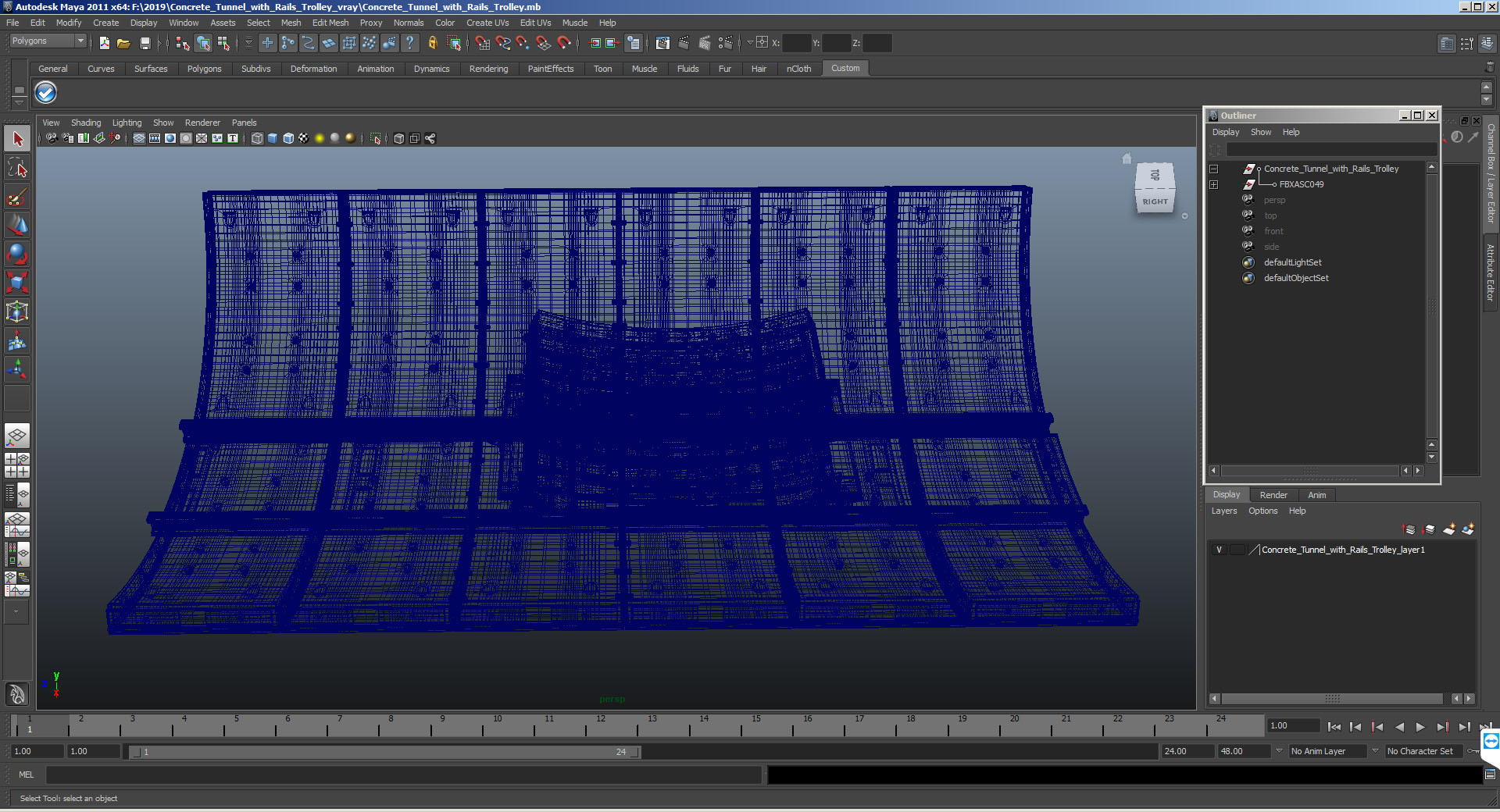Open the Create UVs menu
The image size is (1500, 812).
[x=487, y=23]
